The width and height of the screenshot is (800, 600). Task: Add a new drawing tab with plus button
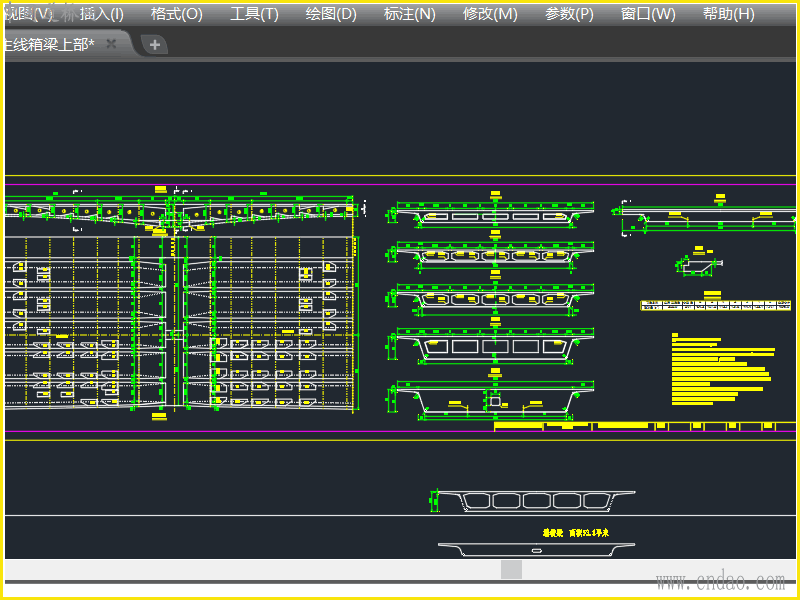coord(154,45)
